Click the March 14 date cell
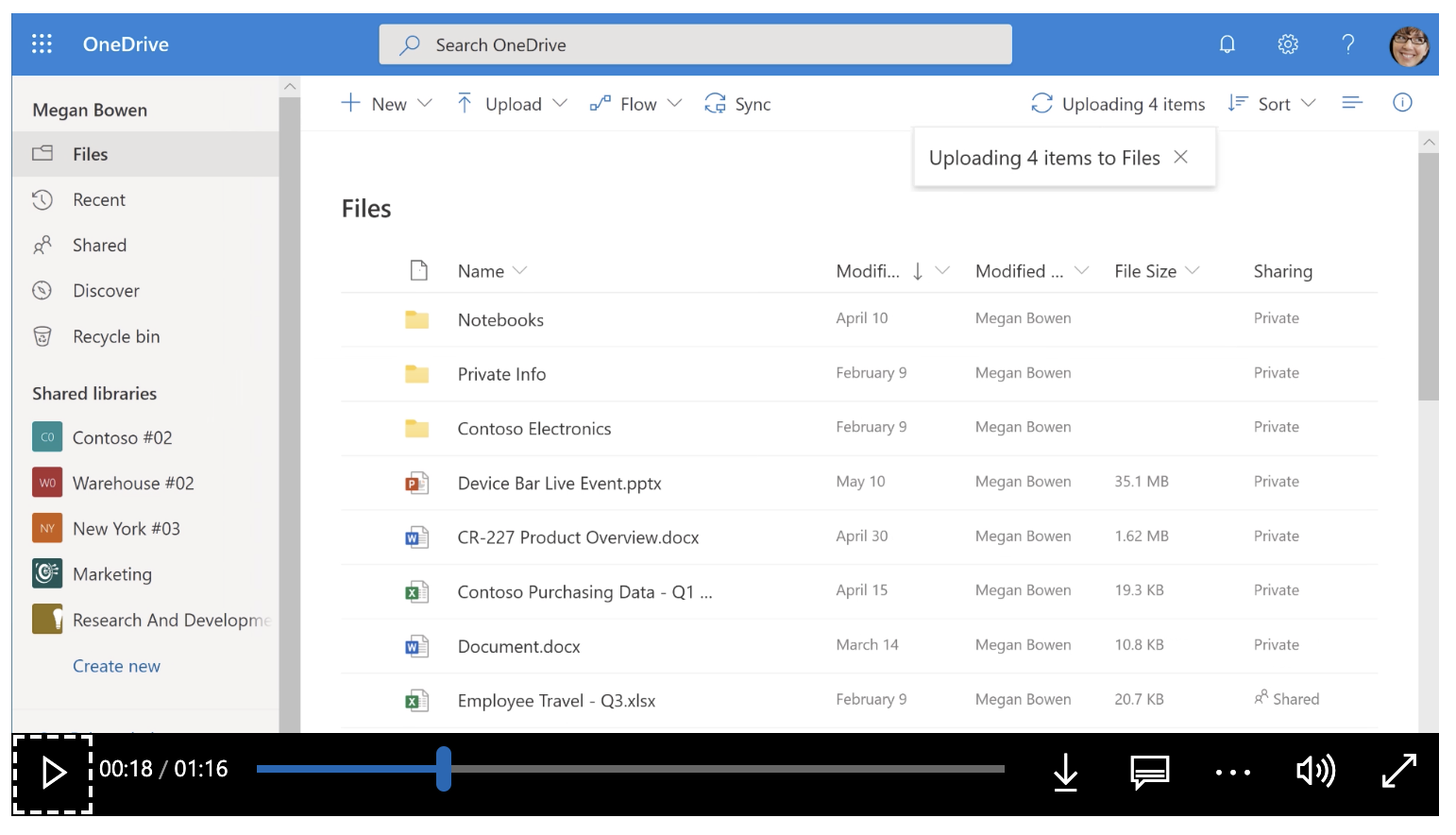The image size is (1456, 835). [x=867, y=644]
